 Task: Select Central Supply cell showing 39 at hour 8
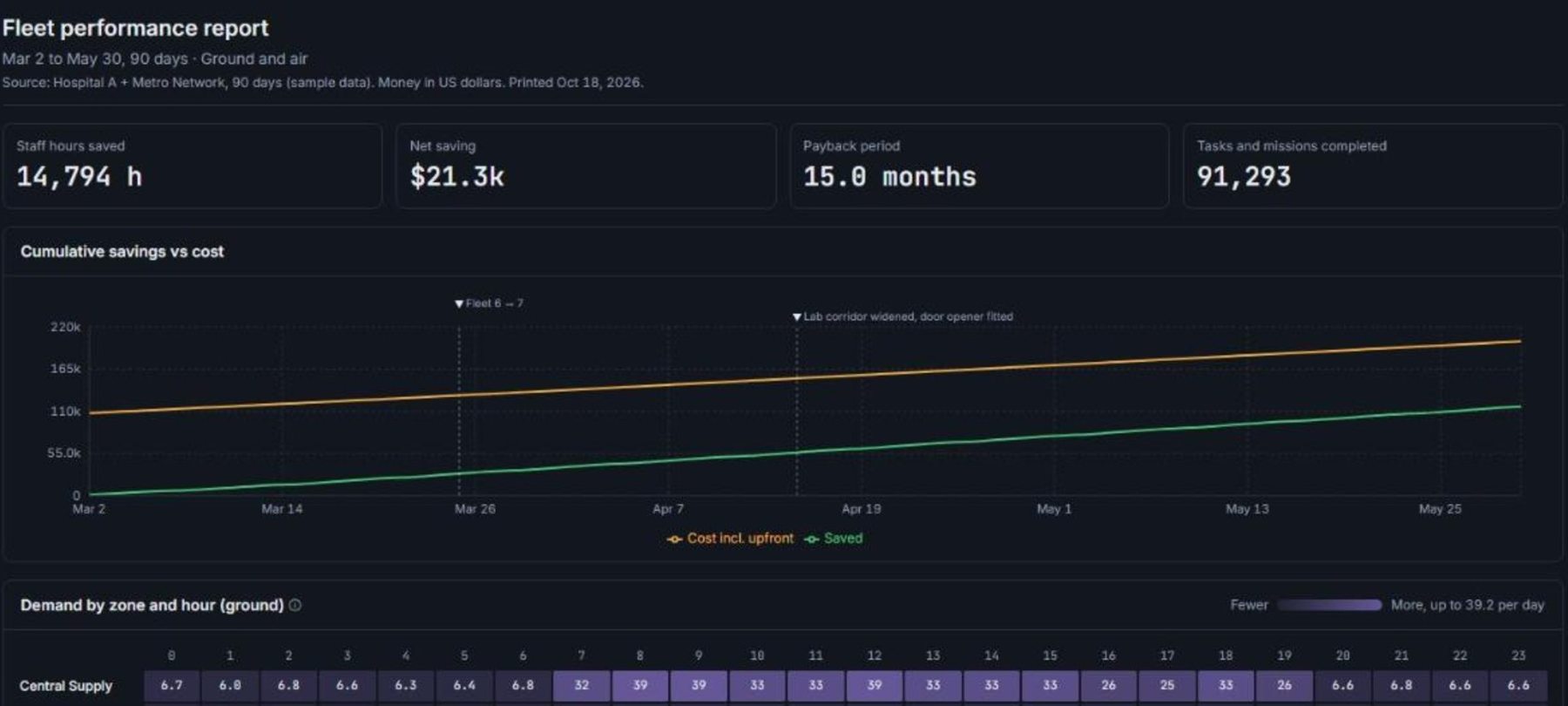click(640, 686)
